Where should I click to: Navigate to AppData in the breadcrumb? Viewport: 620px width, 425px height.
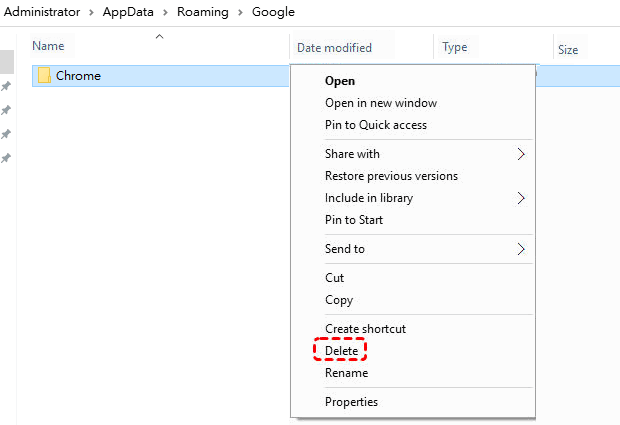(x=128, y=12)
